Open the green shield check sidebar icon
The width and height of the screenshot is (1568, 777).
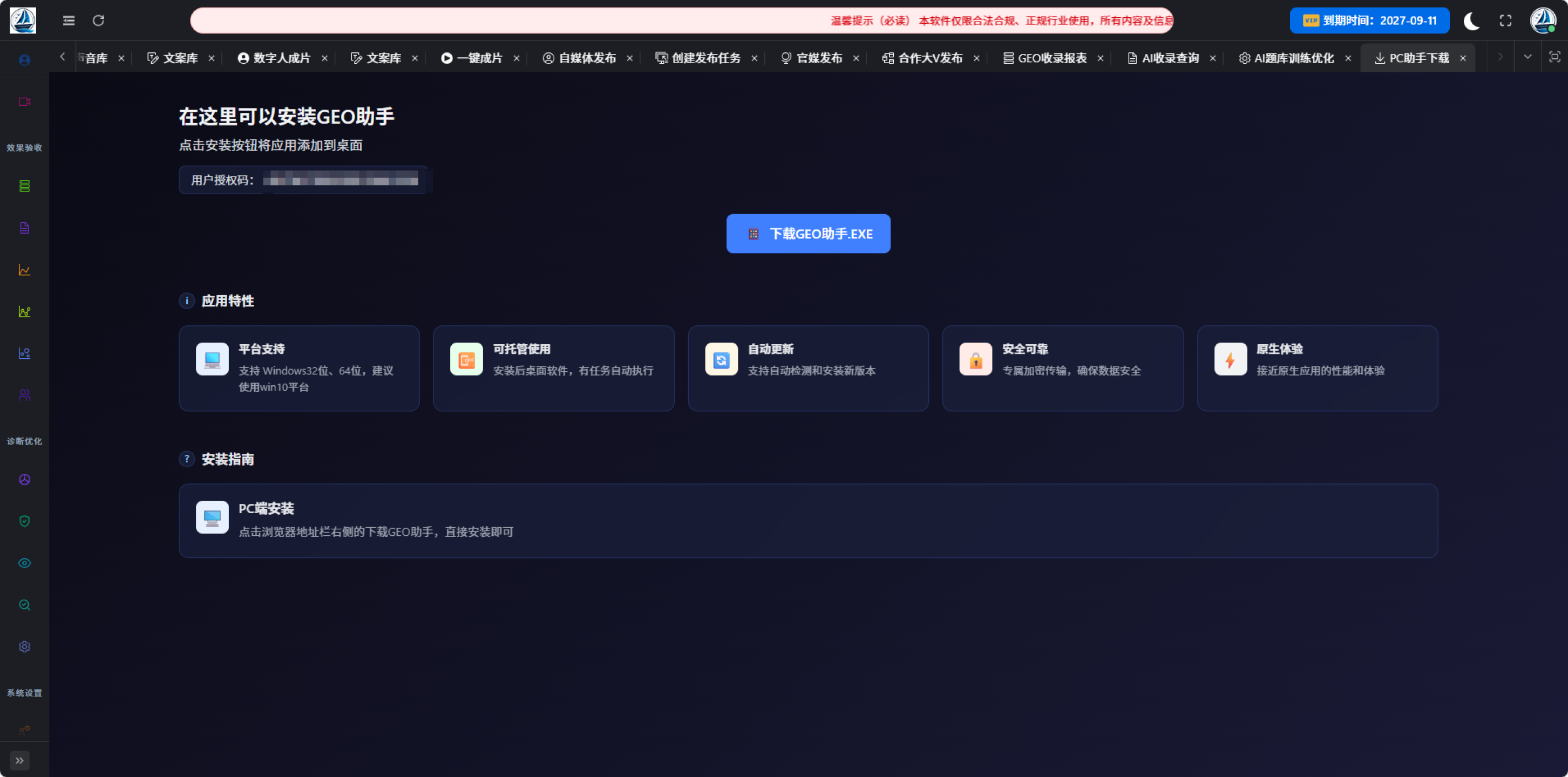click(x=24, y=521)
